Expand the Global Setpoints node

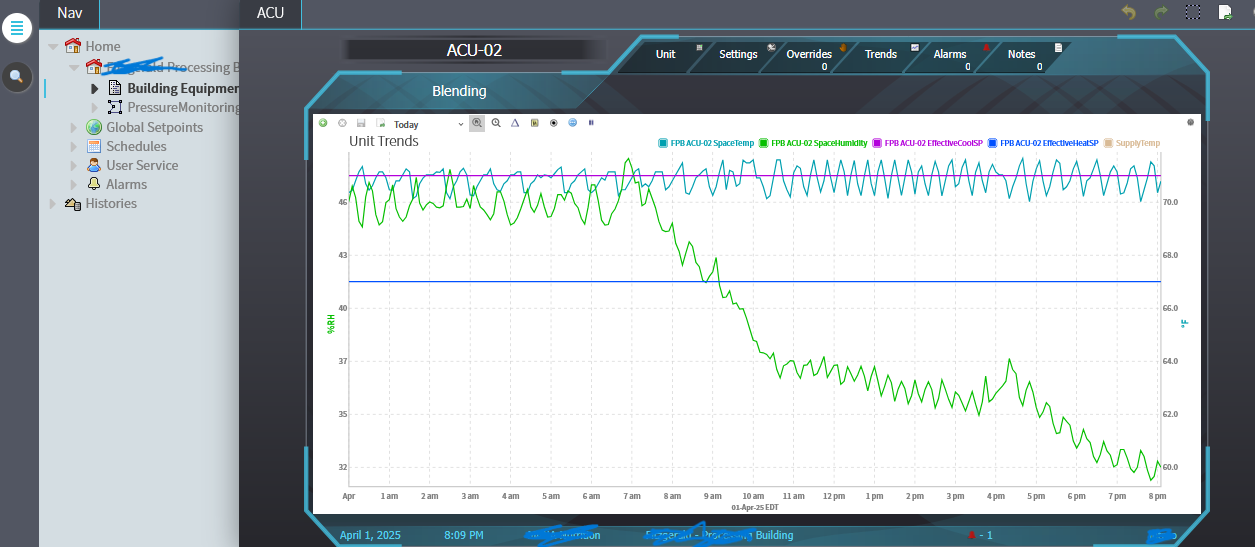pos(73,127)
